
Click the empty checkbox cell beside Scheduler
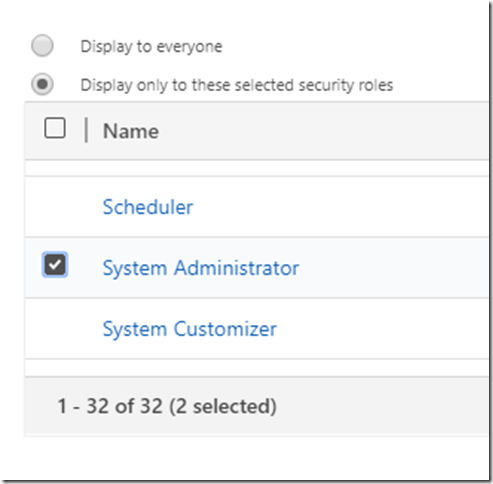pos(55,207)
